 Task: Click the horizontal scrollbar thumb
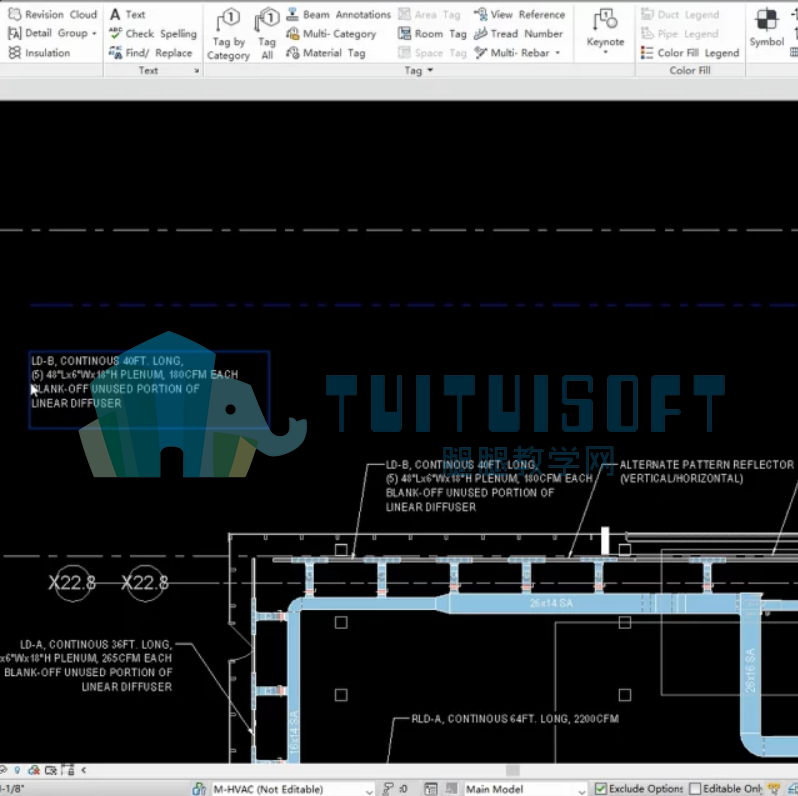(x=512, y=770)
